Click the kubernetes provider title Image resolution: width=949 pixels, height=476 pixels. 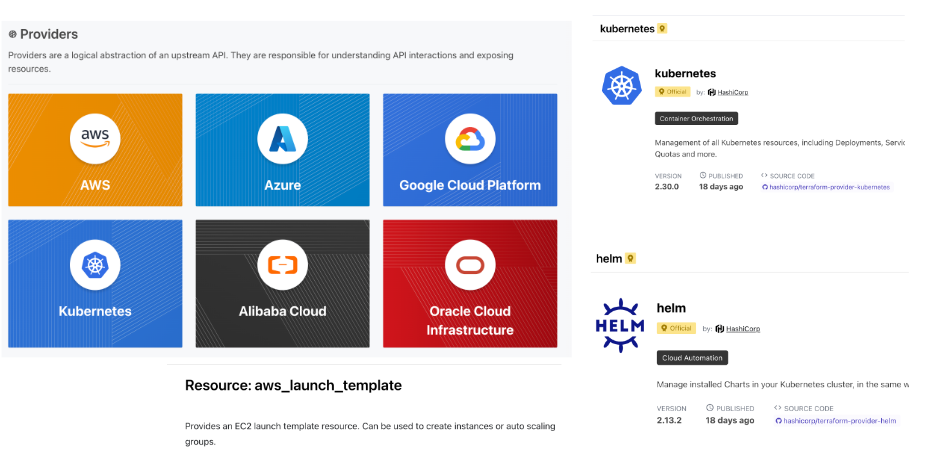(685, 73)
